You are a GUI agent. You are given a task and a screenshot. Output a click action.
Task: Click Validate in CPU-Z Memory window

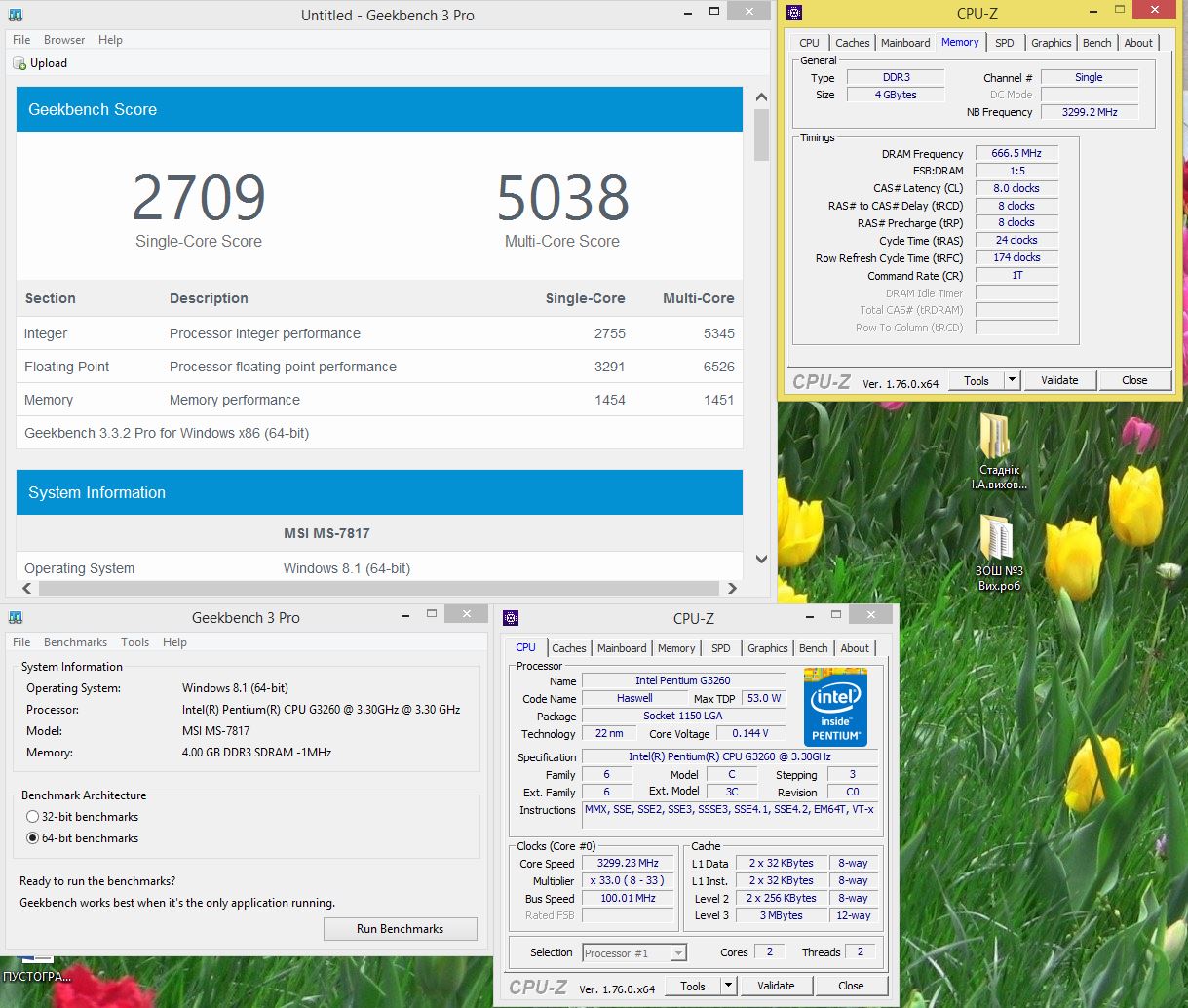coord(1059,380)
